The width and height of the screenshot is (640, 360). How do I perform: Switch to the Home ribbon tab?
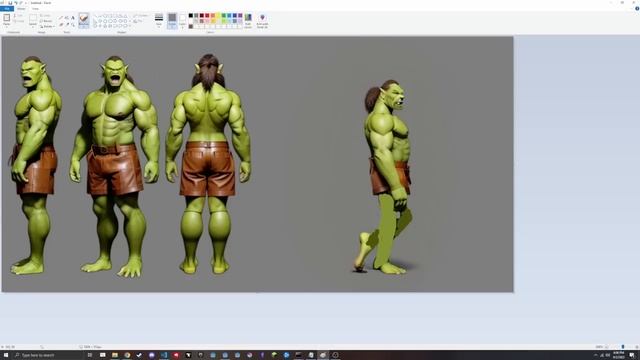[x=21, y=9]
